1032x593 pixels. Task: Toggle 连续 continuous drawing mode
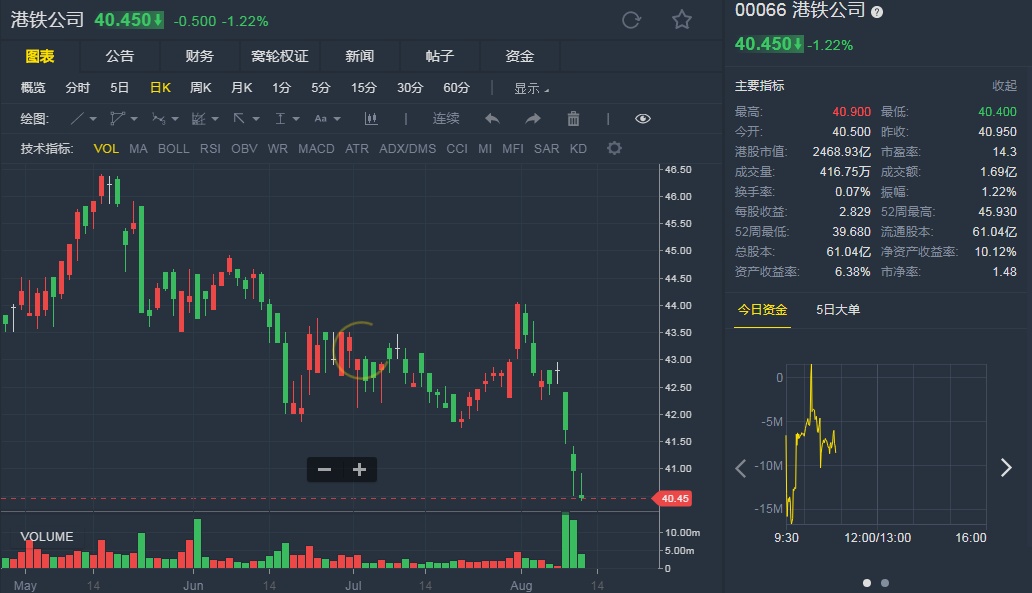[x=446, y=118]
